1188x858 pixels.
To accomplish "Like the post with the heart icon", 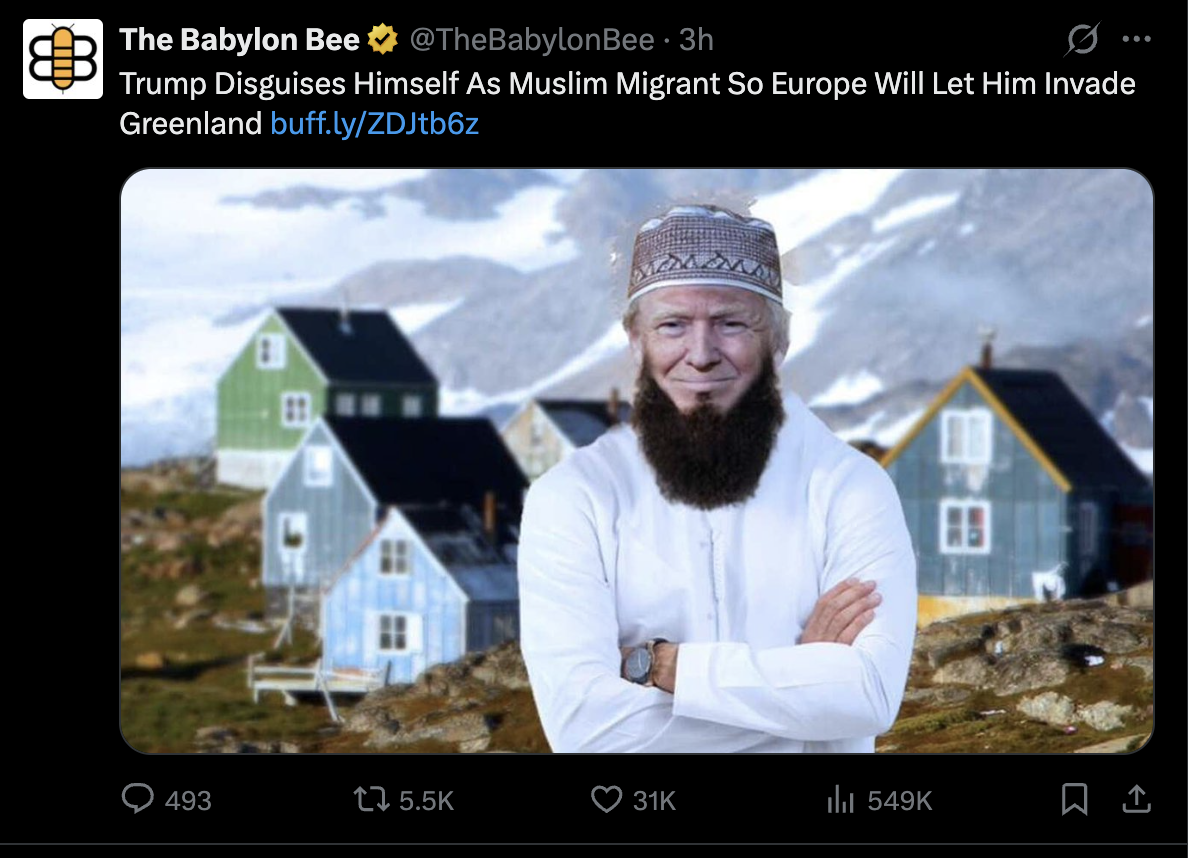I will click(x=606, y=799).
